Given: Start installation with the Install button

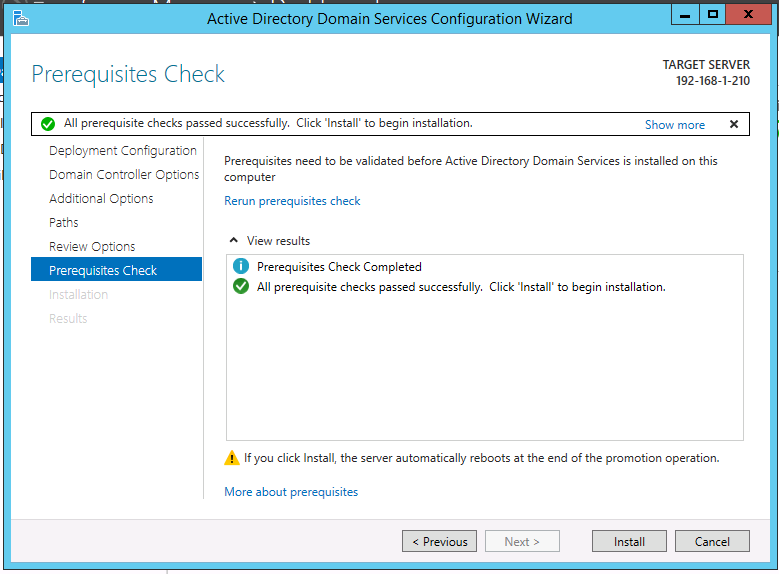Looking at the screenshot, I should (x=629, y=541).
